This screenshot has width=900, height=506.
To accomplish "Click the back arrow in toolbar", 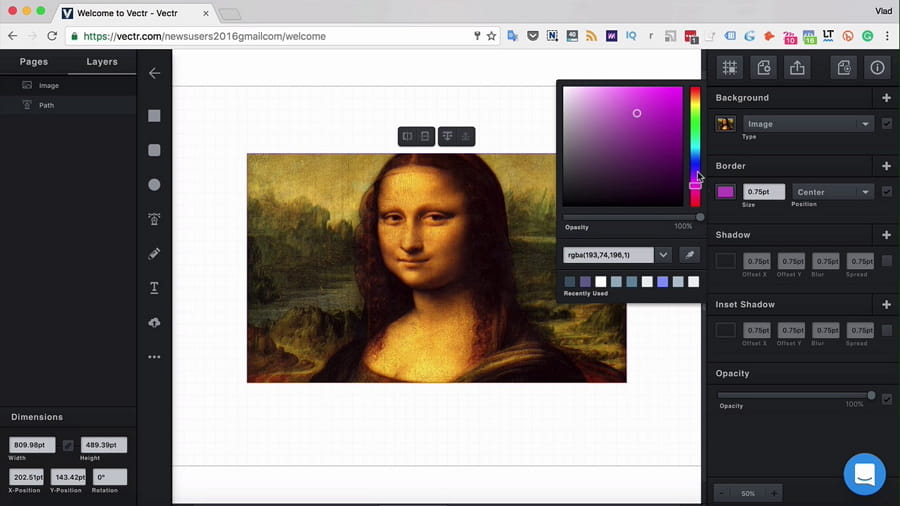I will (154, 73).
